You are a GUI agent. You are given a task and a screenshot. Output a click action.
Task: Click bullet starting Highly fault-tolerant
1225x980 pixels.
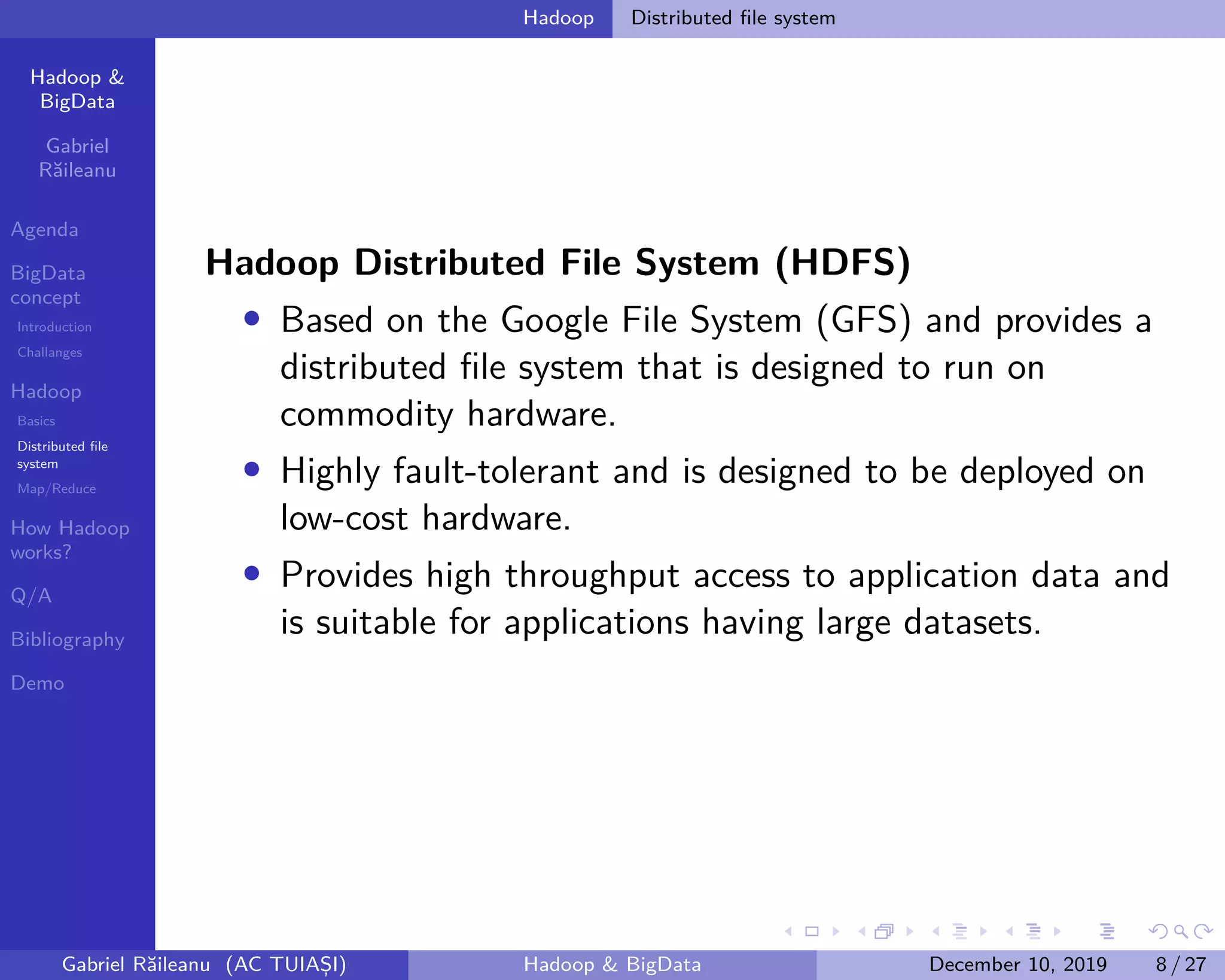click(x=712, y=494)
